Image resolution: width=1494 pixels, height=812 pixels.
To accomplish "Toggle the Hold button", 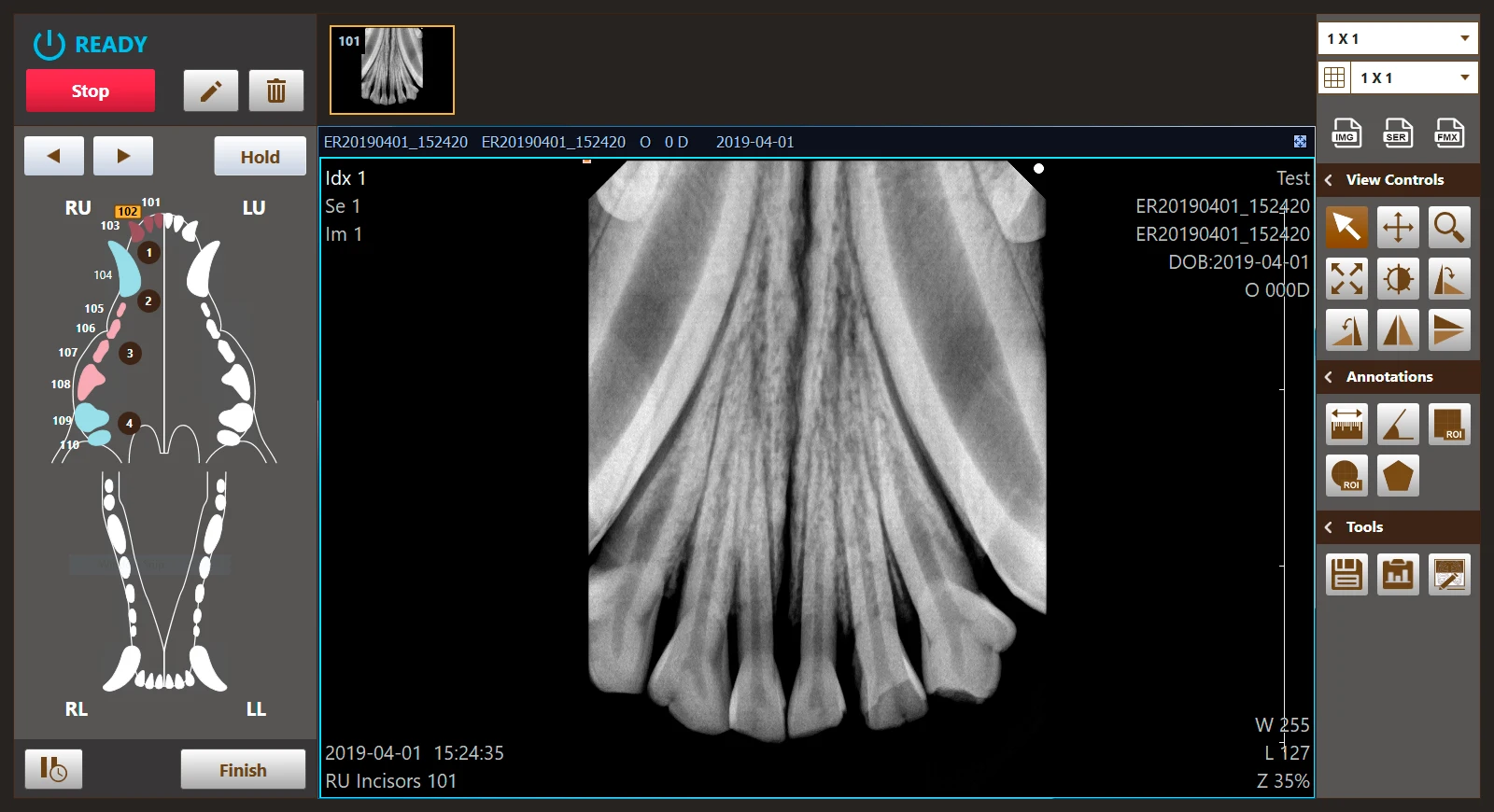I will coord(260,157).
